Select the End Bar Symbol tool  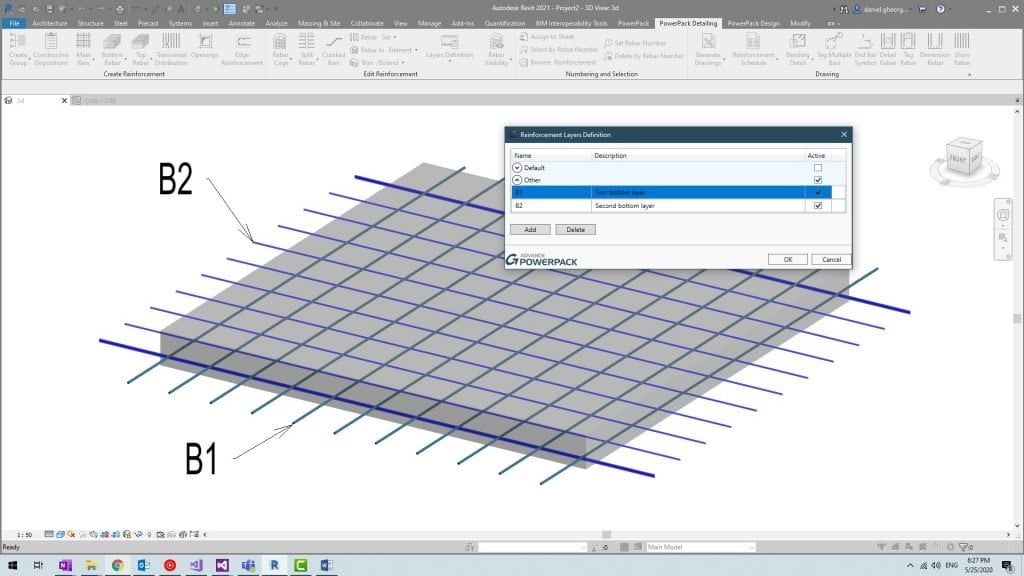[x=865, y=50]
